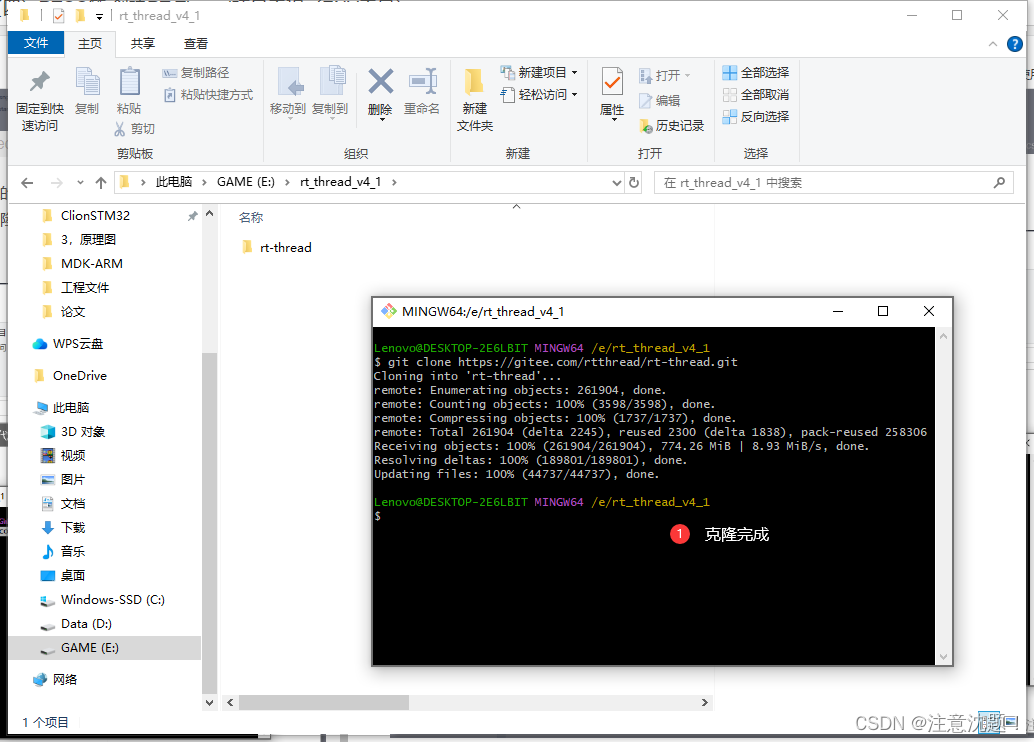Click GAME (E:) in the address breadcrumb

tap(245, 182)
